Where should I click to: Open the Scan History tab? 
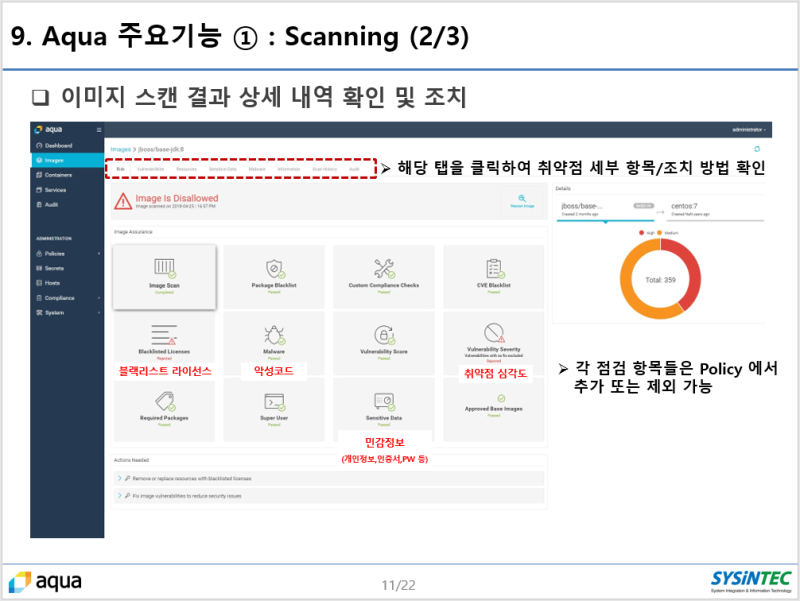[323, 168]
